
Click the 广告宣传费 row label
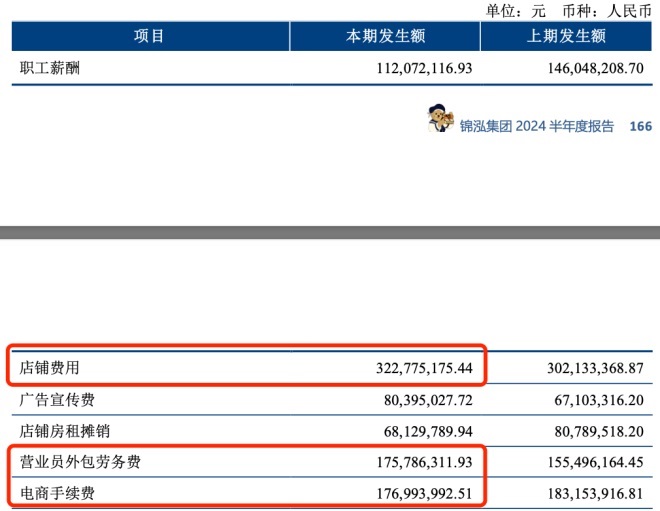(x=55, y=400)
